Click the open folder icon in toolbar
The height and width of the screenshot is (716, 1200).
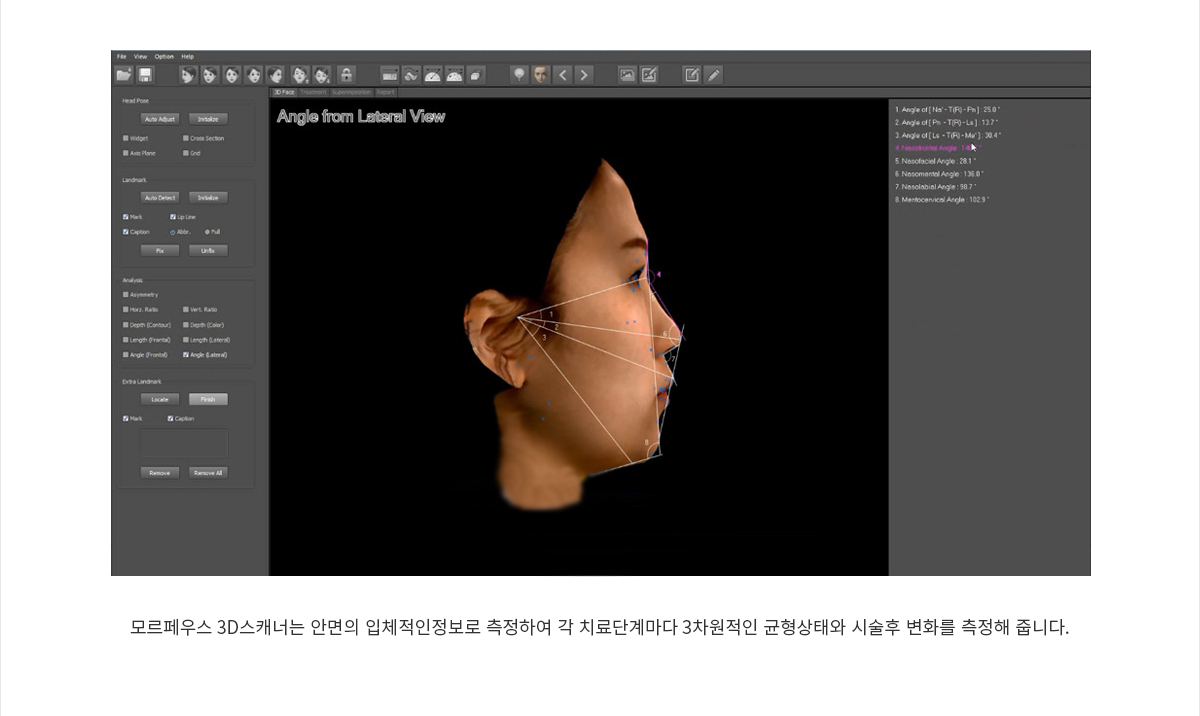(x=124, y=74)
